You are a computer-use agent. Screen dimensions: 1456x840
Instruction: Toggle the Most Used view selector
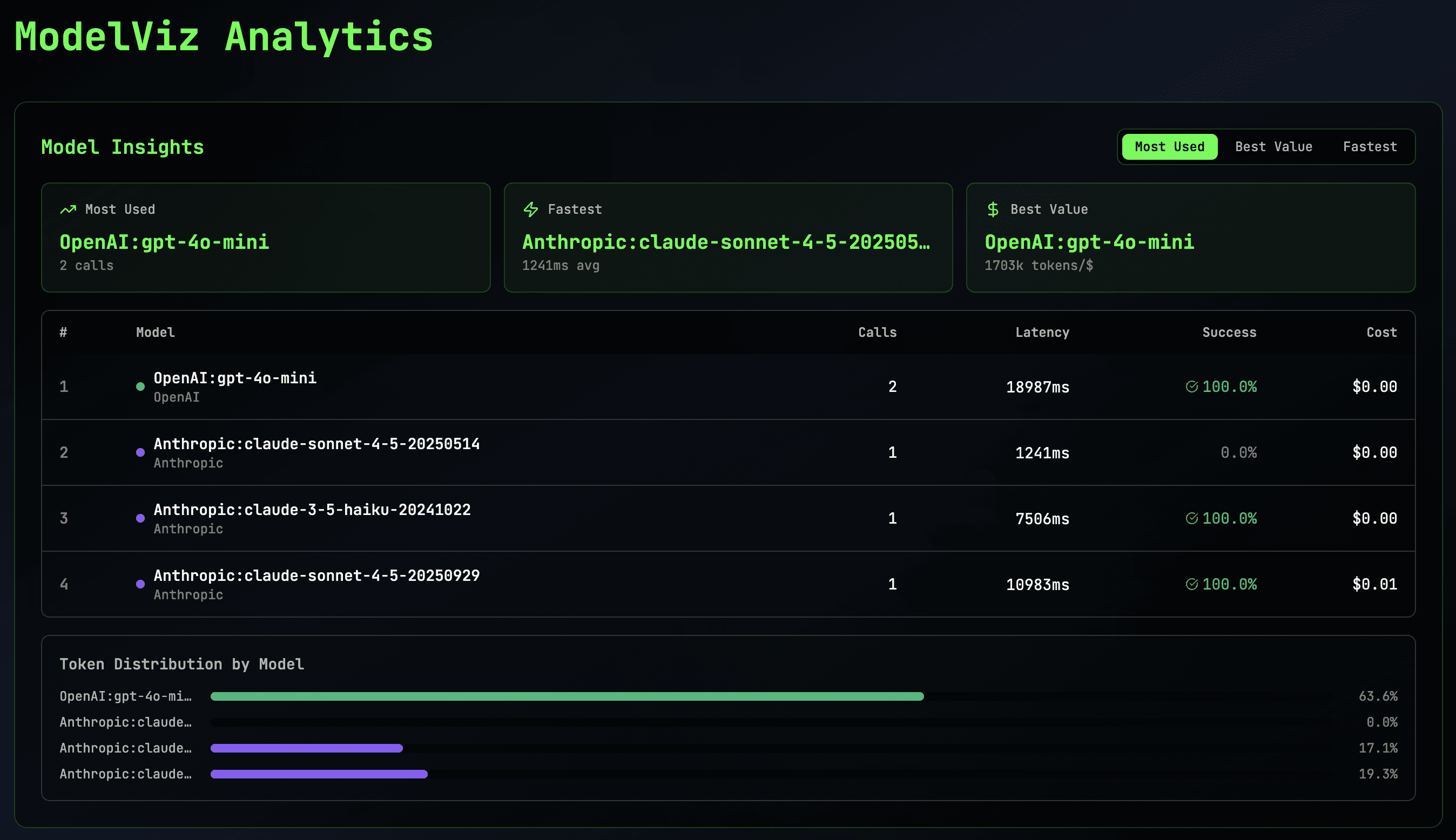point(1169,146)
